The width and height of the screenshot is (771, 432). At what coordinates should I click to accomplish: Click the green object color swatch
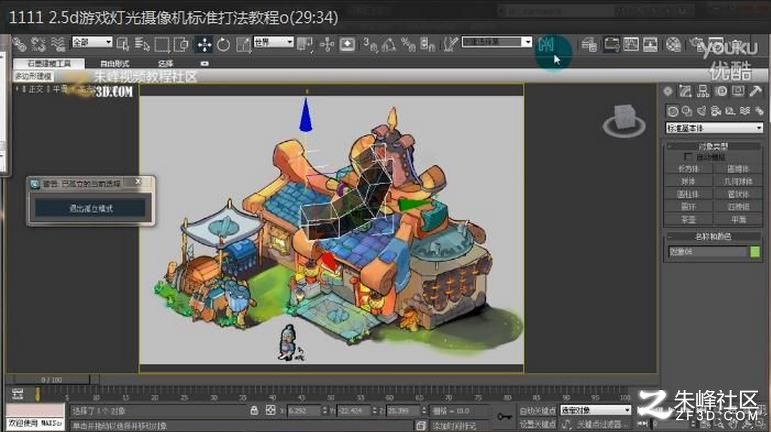755,252
